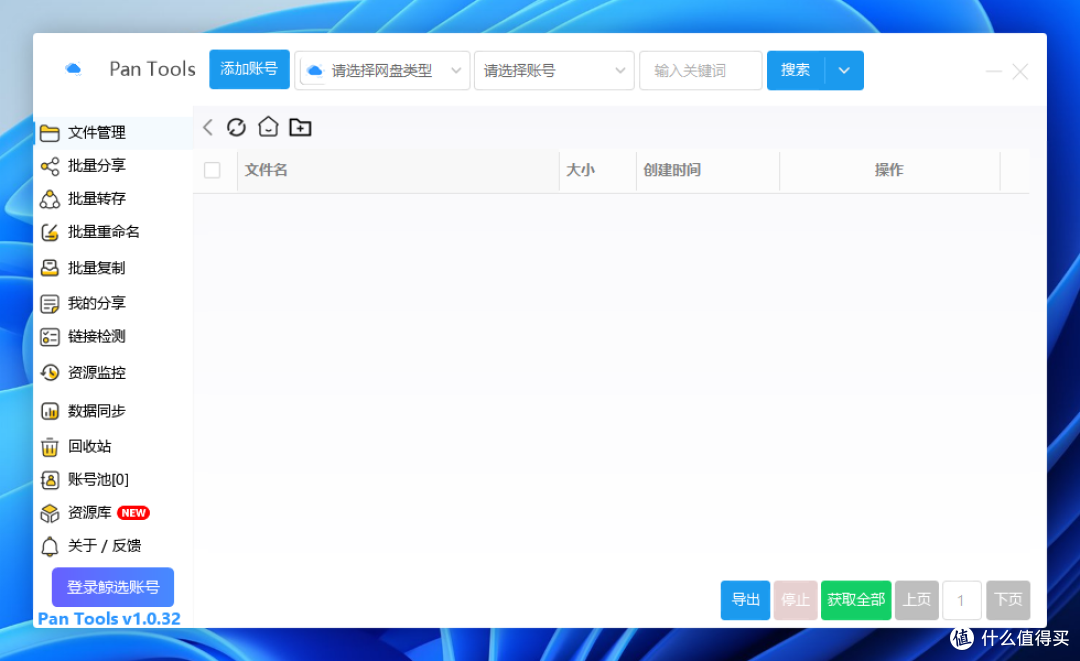This screenshot has width=1080, height=661.
Task: Click the 添加账号 button
Action: pyautogui.click(x=249, y=70)
